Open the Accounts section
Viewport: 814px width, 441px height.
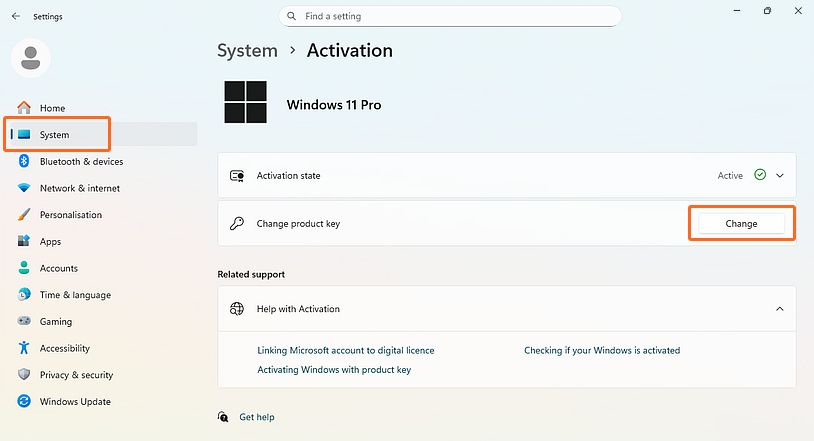(58, 268)
